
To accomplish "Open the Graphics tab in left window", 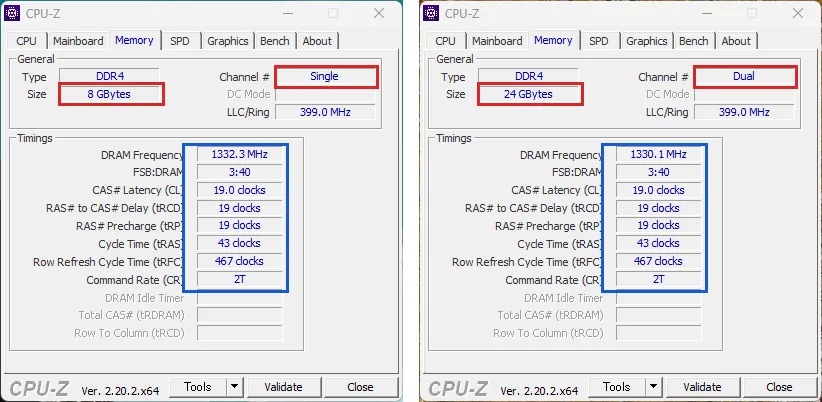I will [228, 41].
